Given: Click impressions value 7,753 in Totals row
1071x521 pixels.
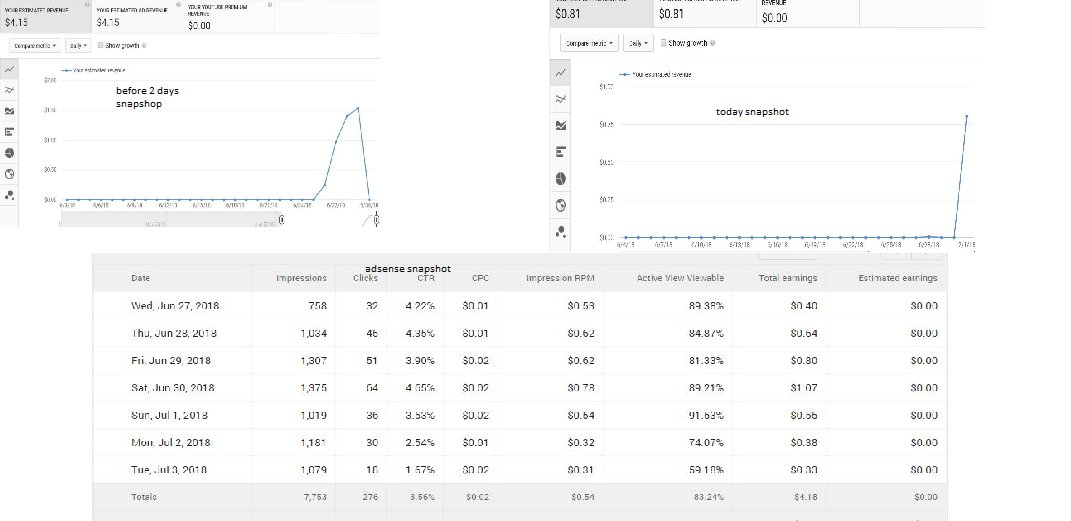Looking at the screenshot, I should (x=315, y=497).
